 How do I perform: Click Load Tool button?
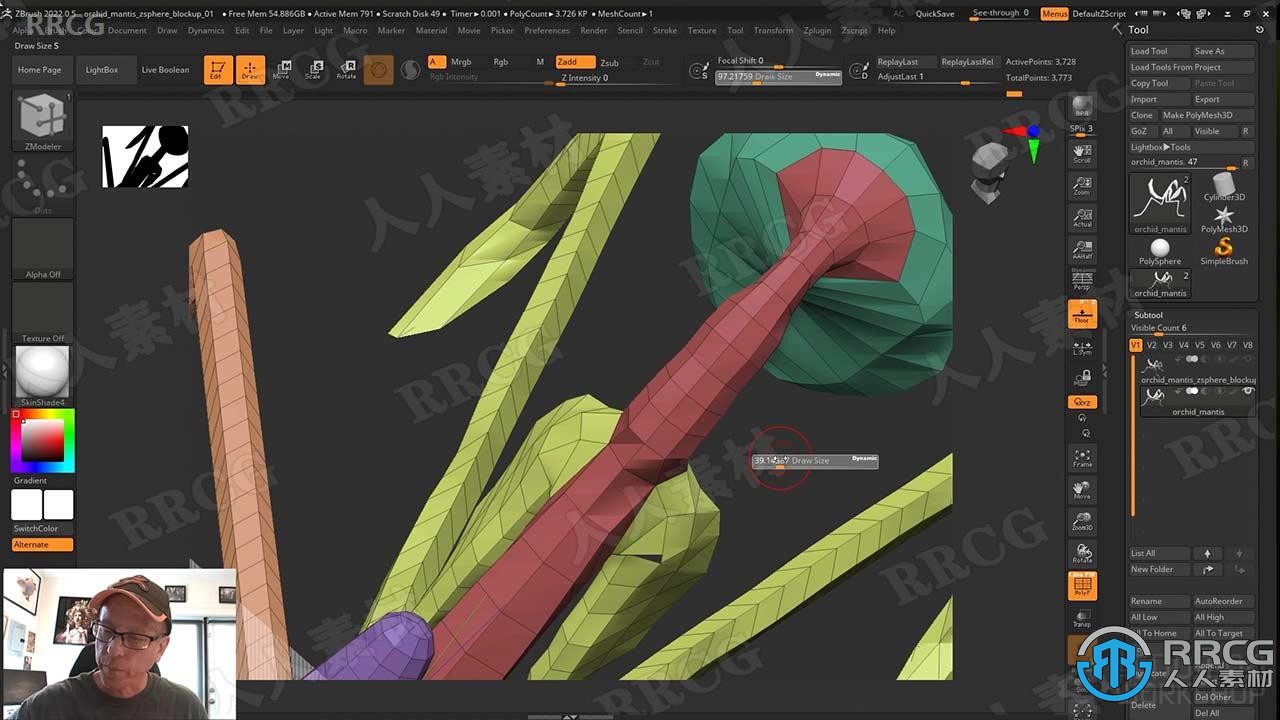(x=1159, y=51)
